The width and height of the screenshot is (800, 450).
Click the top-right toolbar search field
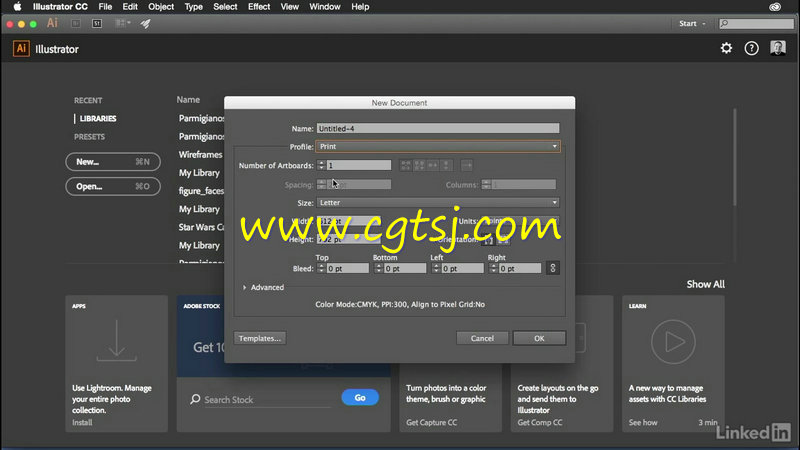click(756, 23)
